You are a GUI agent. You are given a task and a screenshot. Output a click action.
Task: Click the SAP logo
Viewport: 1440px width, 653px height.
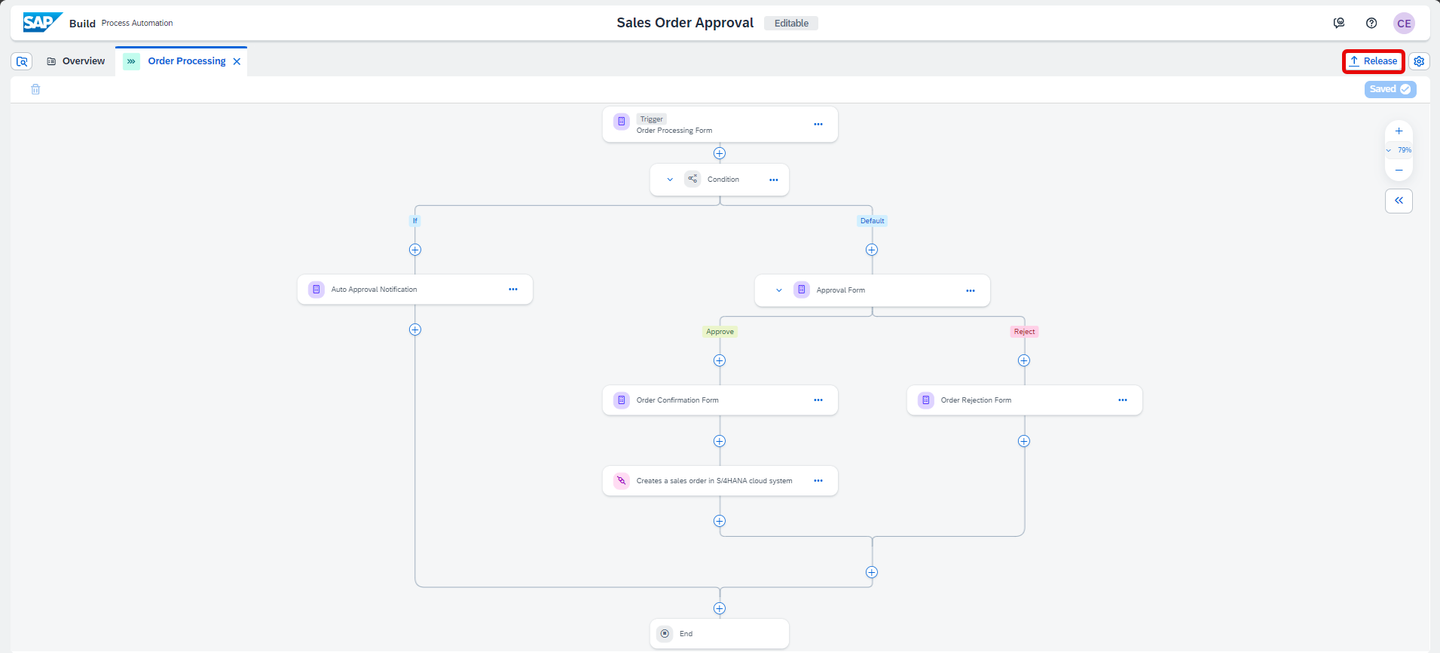pos(43,22)
